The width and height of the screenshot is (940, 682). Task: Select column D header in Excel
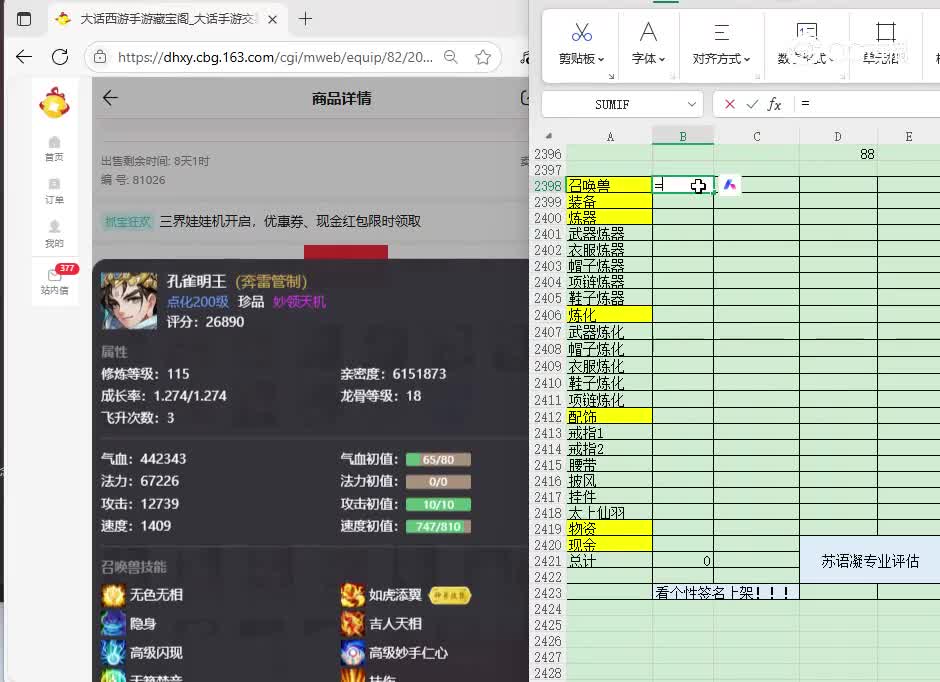(837, 137)
